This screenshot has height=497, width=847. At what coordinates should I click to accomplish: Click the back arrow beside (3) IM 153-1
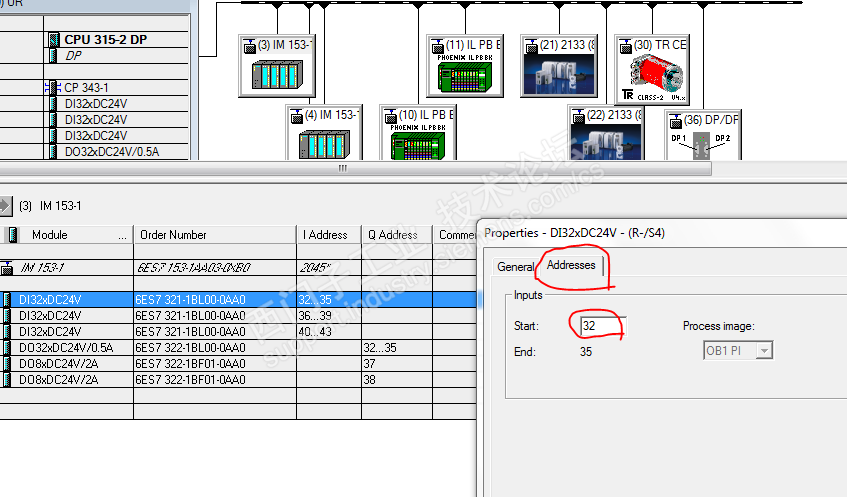click(x=5, y=206)
